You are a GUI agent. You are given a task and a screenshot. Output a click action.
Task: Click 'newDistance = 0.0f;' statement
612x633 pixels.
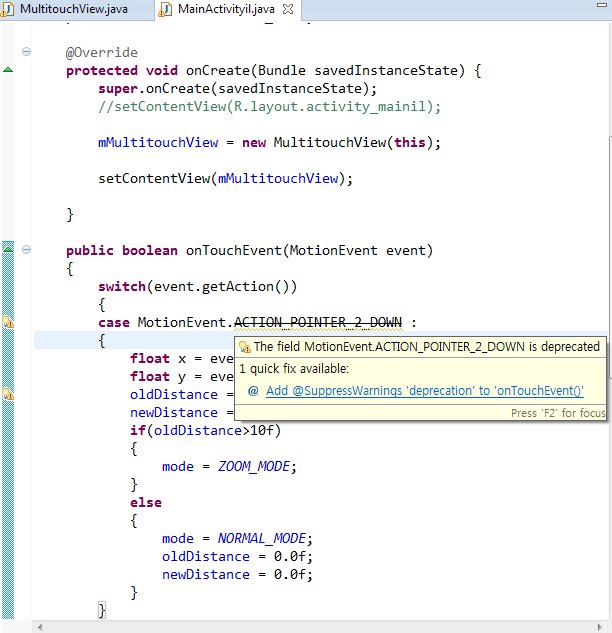[237, 574]
